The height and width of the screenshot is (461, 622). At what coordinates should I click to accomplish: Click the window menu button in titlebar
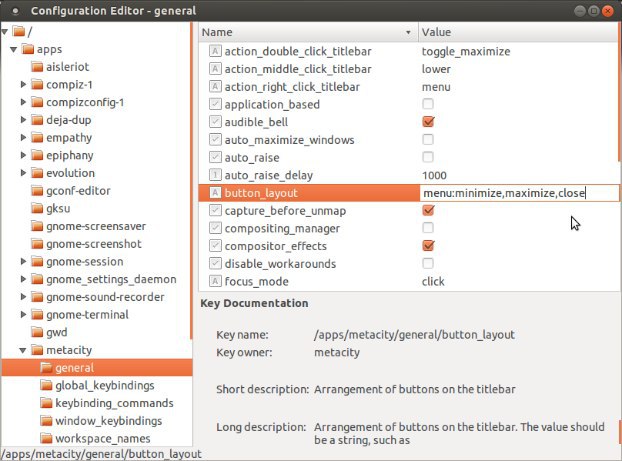click(x=15, y=11)
